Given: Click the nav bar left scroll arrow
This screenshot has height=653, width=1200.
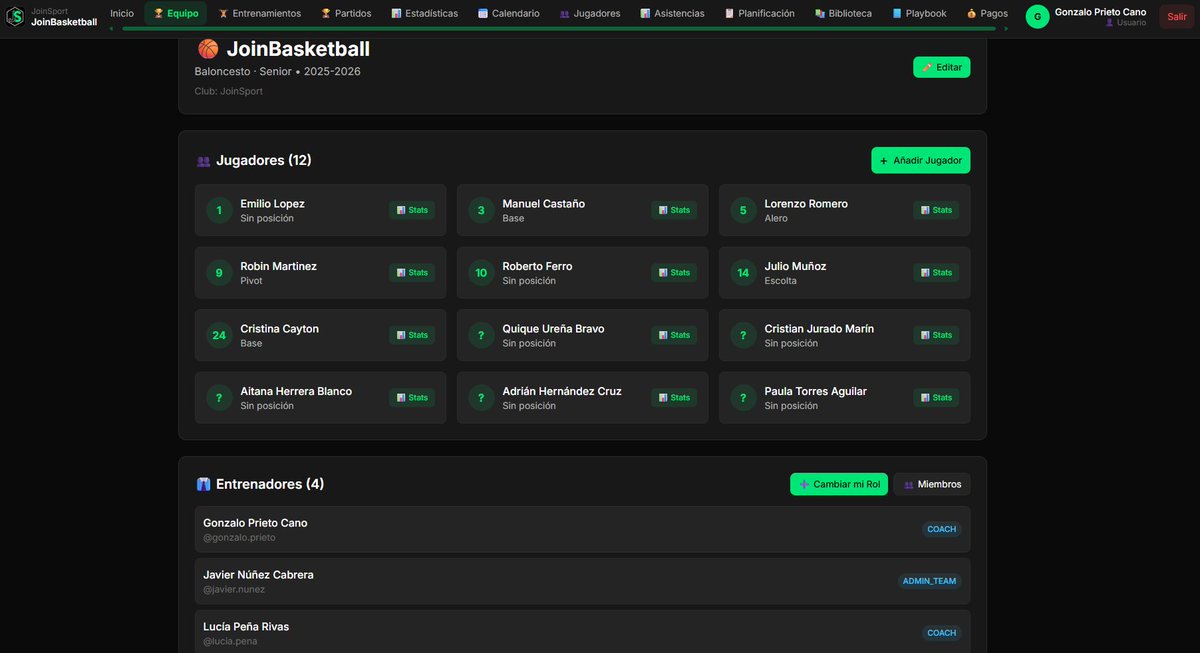Looking at the screenshot, I should coord(112,29).
